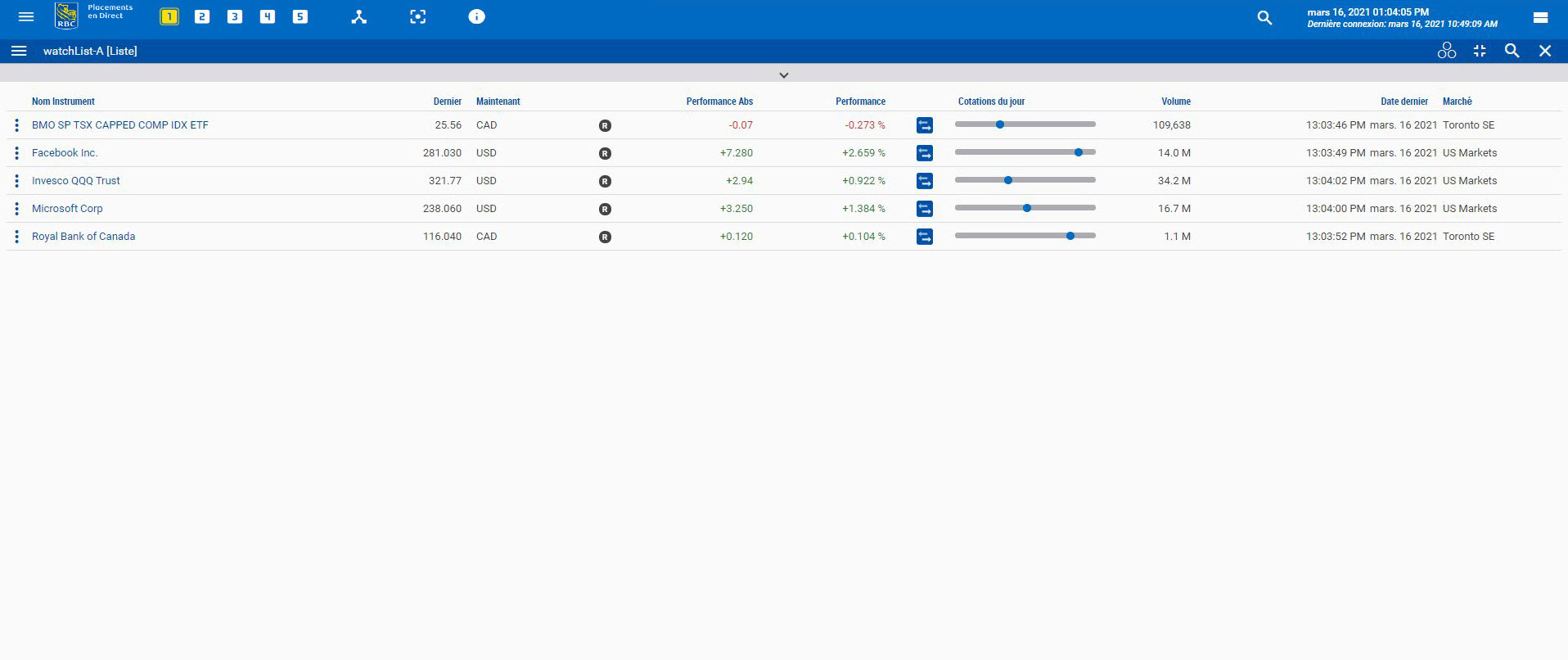Viewport: 1568px width, 660px height.
Task: Click the Facebook performance +2.659 %
Action: 863,153
